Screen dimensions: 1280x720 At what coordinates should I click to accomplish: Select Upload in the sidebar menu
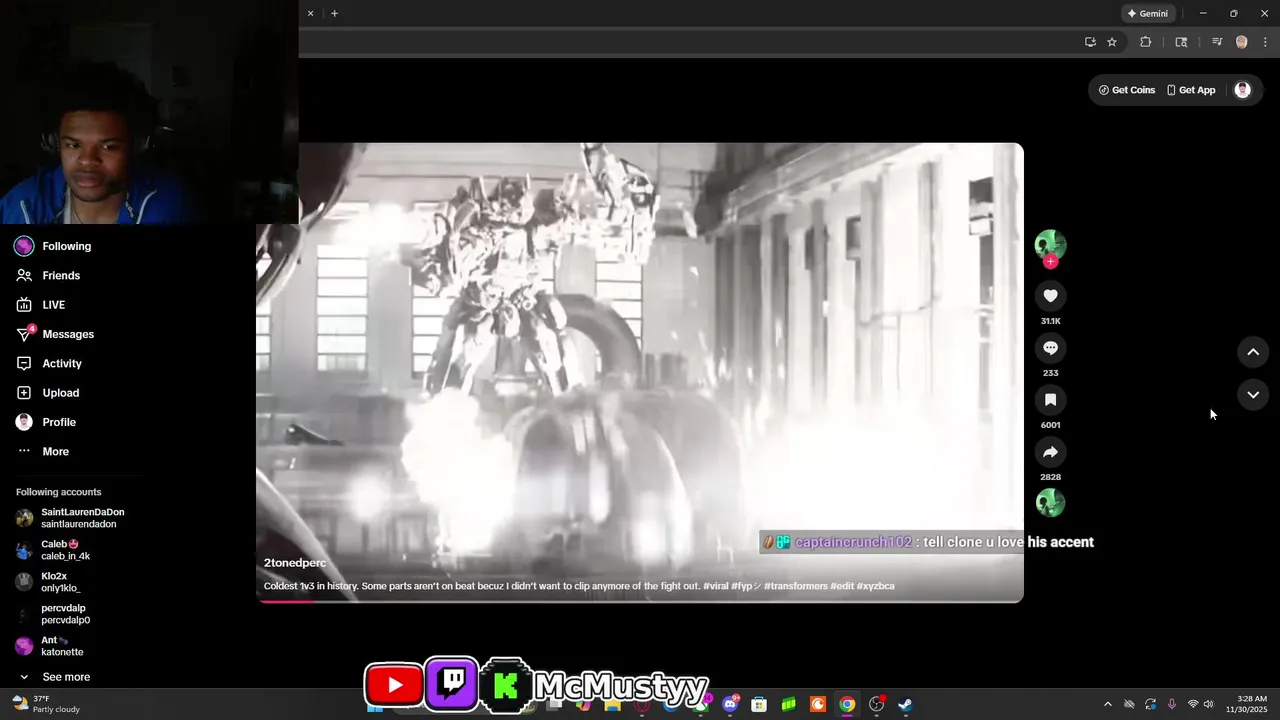coord(61,393)
